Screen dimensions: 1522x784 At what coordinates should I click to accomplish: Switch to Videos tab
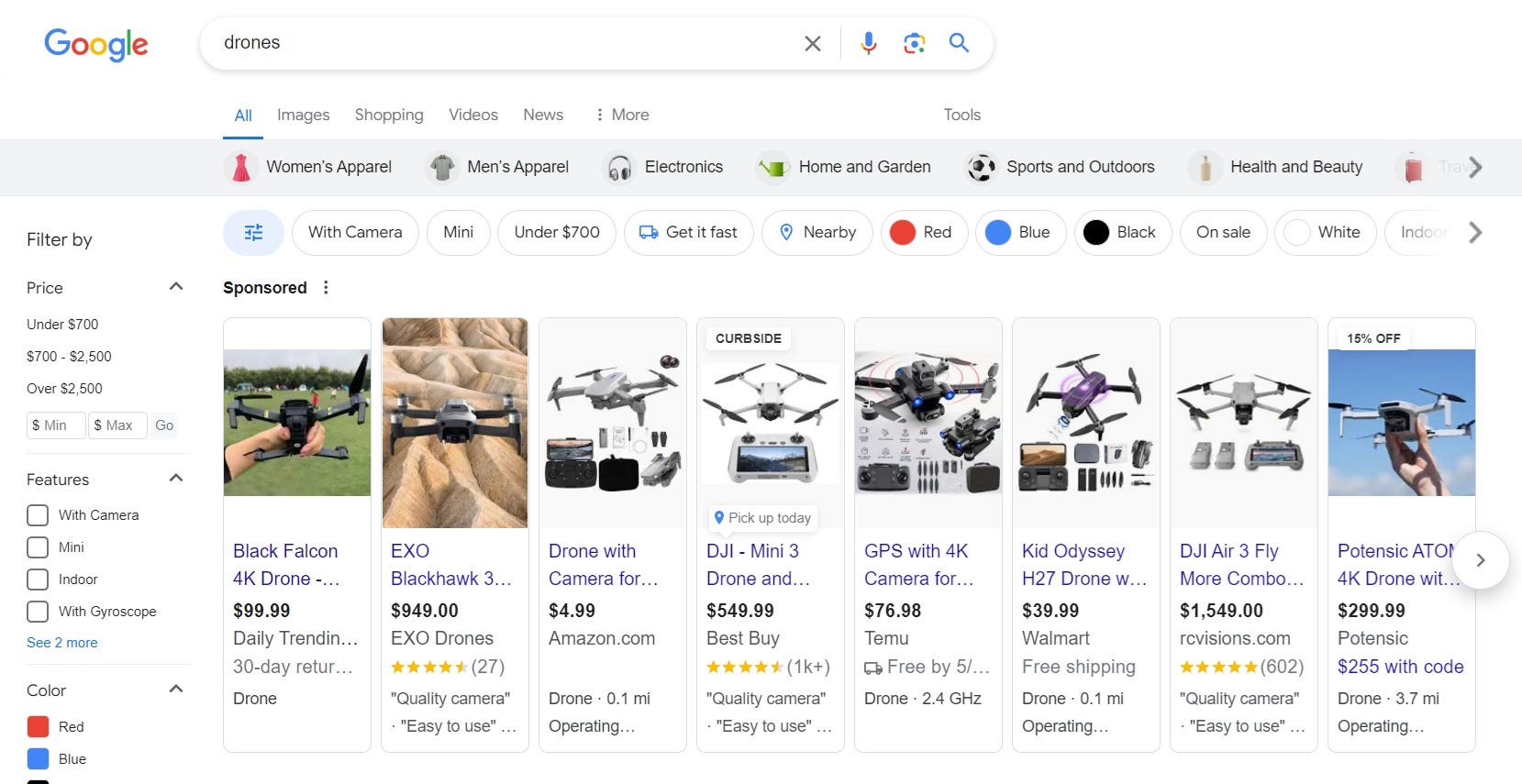pos(473,115)
